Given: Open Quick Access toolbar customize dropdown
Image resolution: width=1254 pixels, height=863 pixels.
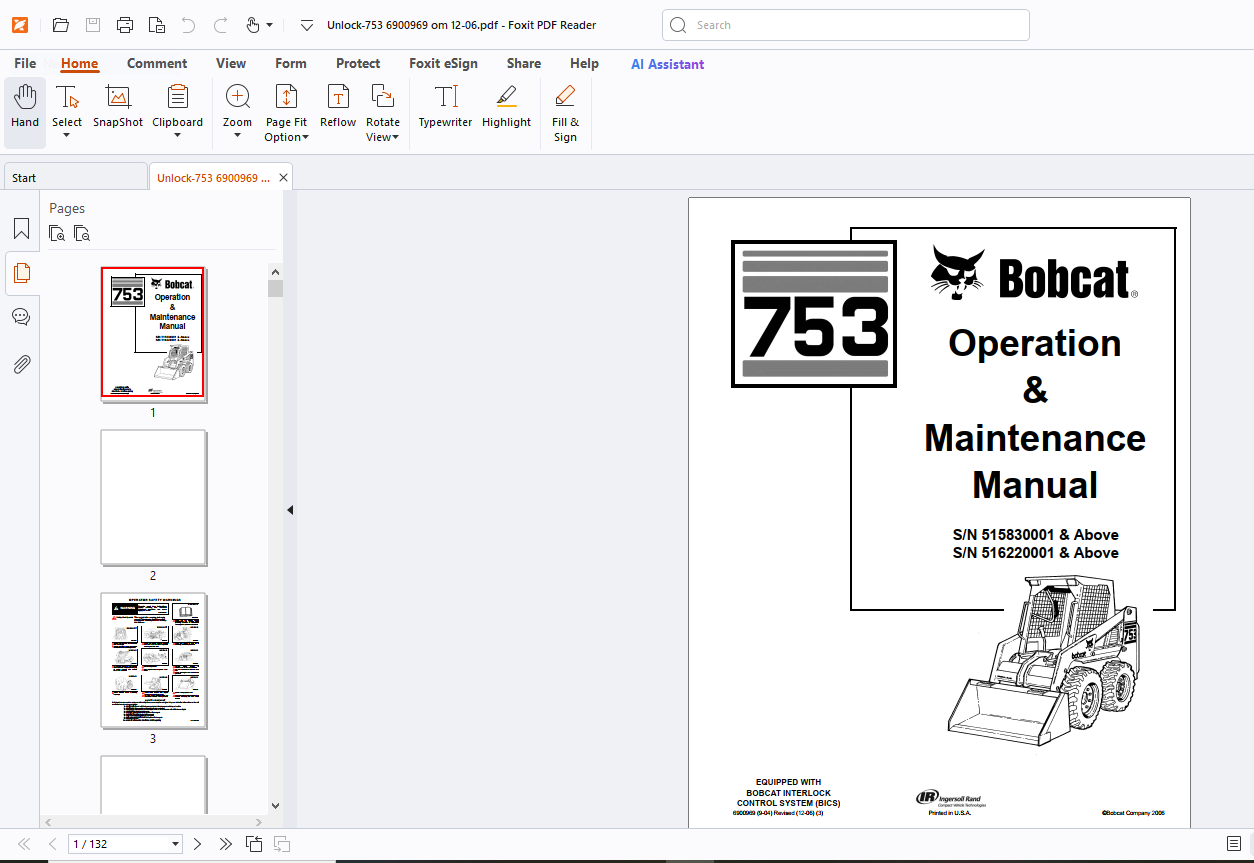Looking at the screenshot, I should [307, 25].
